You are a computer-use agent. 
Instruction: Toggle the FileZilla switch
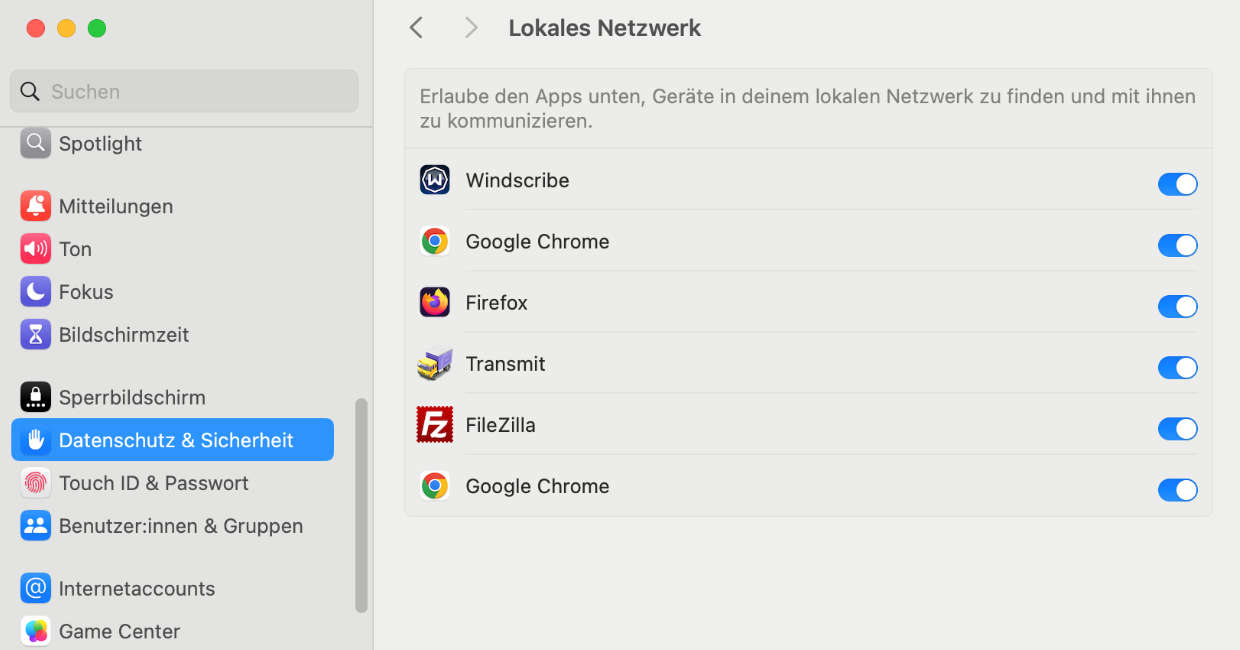(x=1177, y=429)
